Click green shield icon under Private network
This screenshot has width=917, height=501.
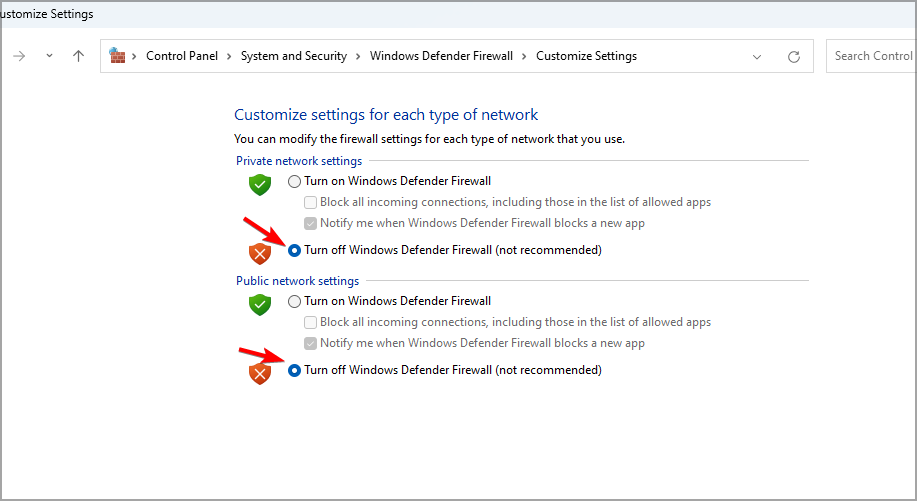point(260,184)
